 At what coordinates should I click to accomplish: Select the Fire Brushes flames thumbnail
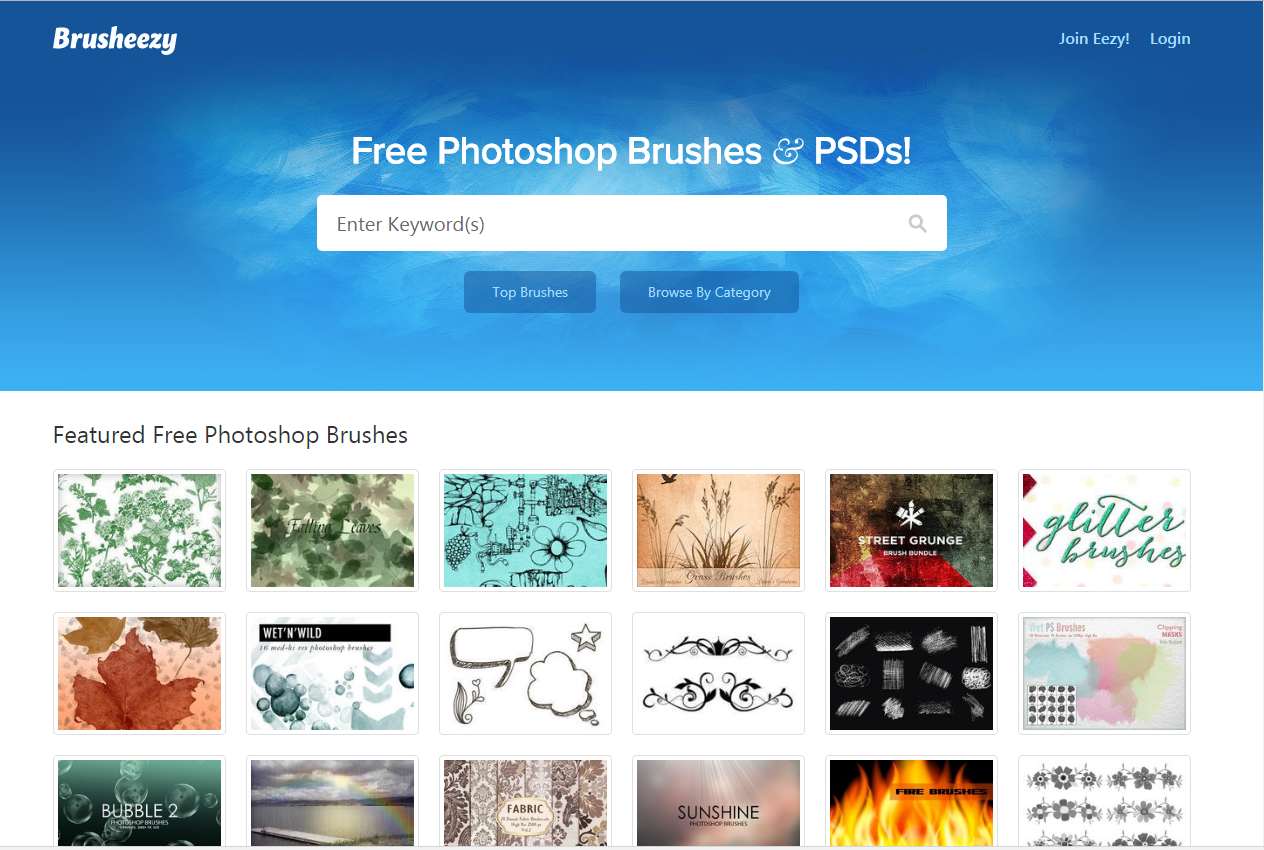[x=911, y=802]
